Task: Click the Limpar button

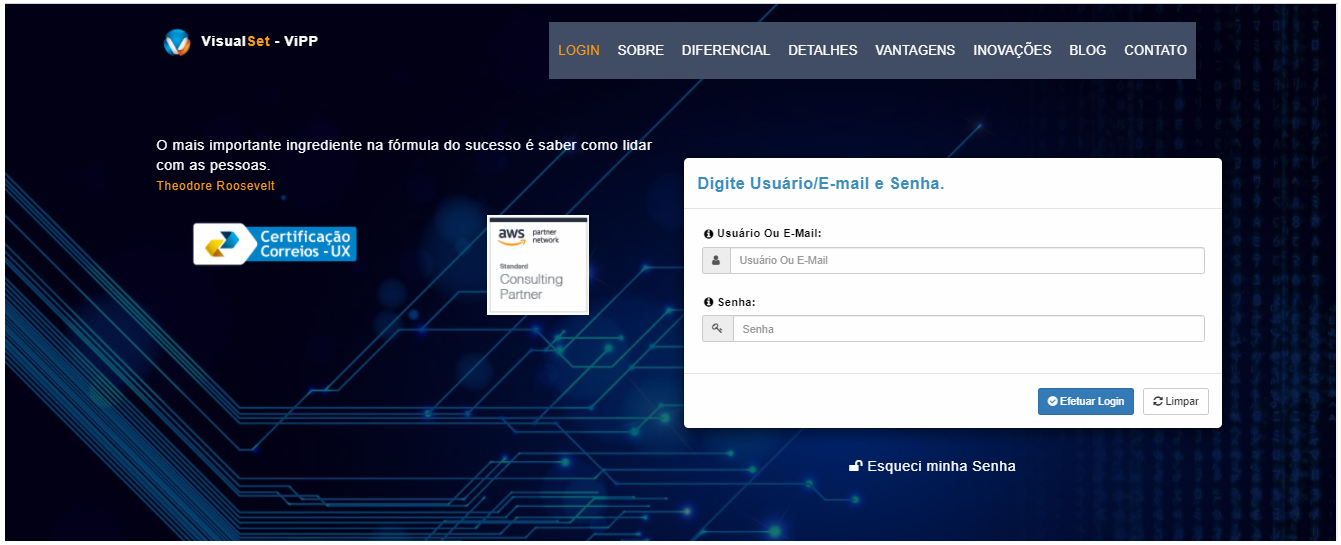Action: tap(1176, 401)
